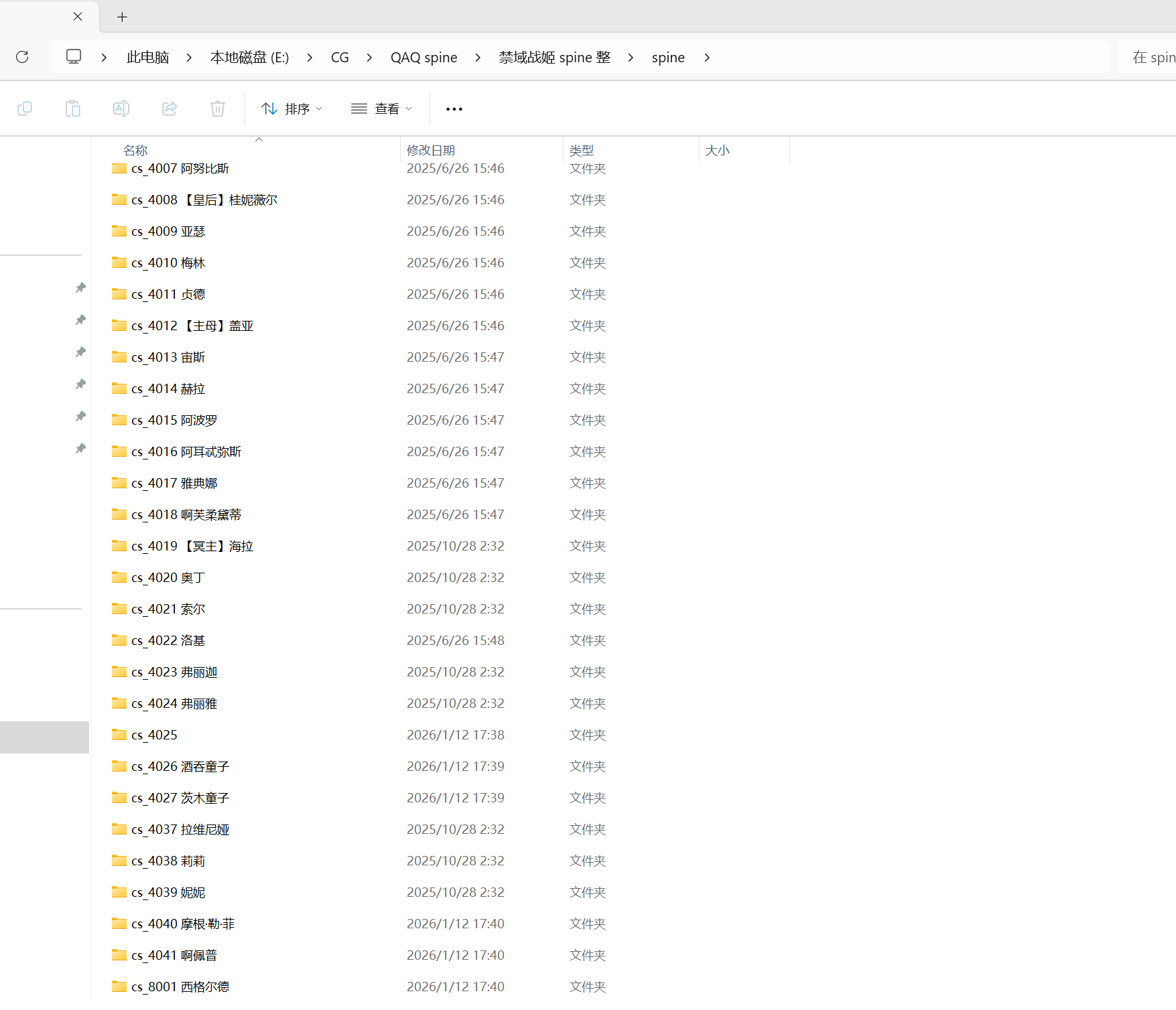Click the share icon in toolbar
1176x1010 pixels.
click(170, 109)
